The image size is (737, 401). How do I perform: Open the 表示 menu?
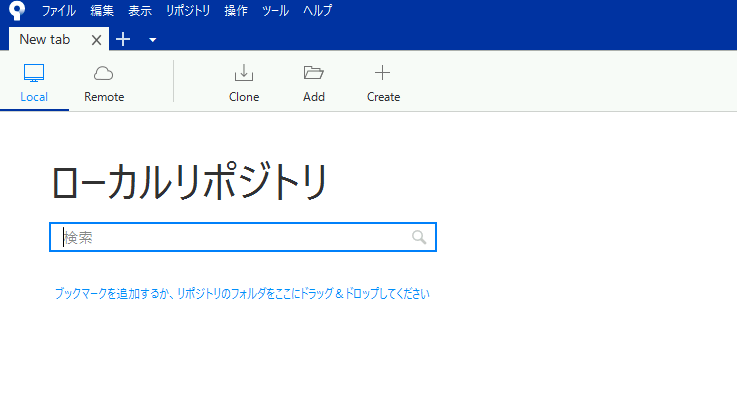point(140,10)
